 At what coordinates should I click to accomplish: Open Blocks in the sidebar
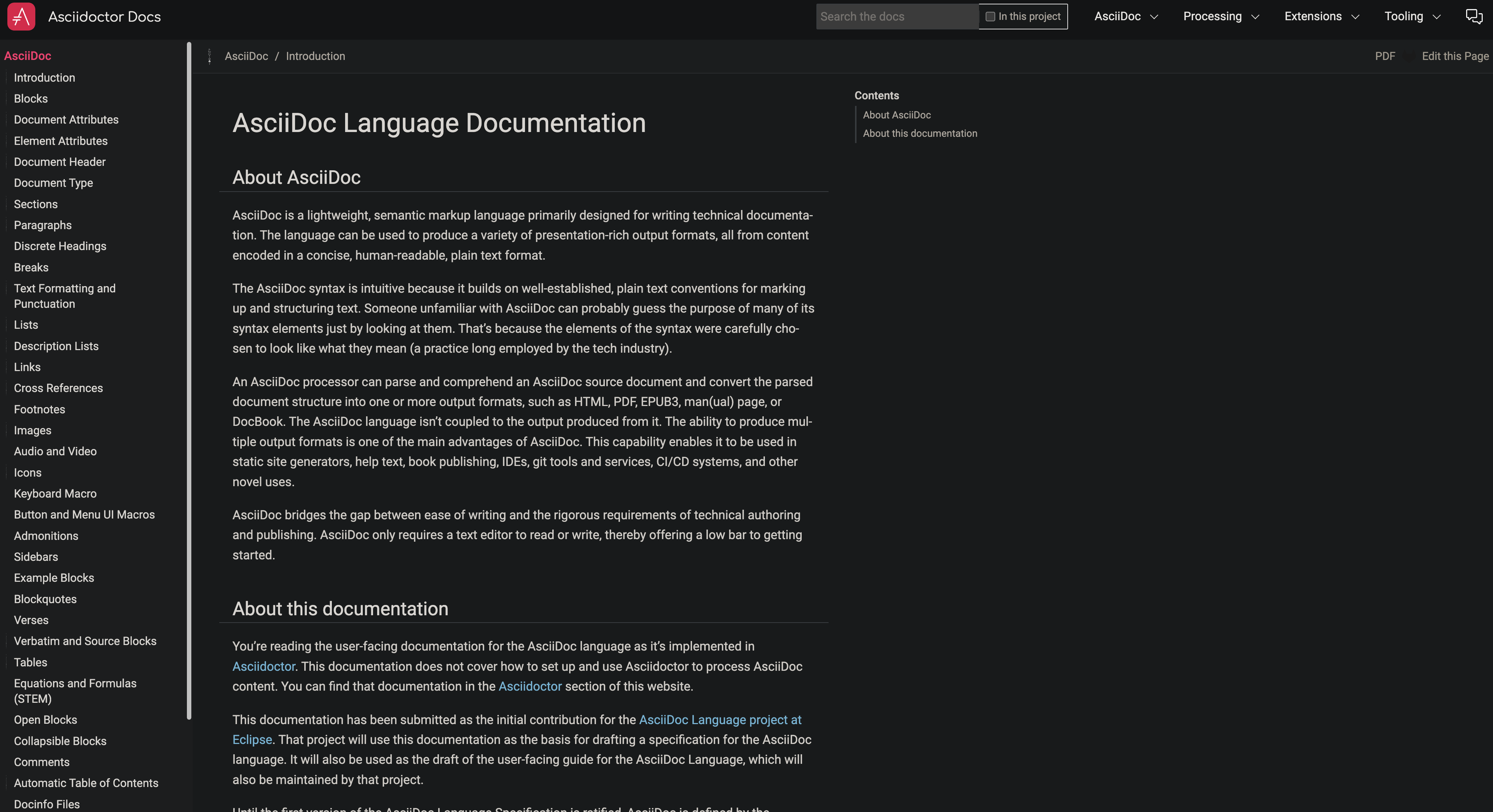(31, 99)
